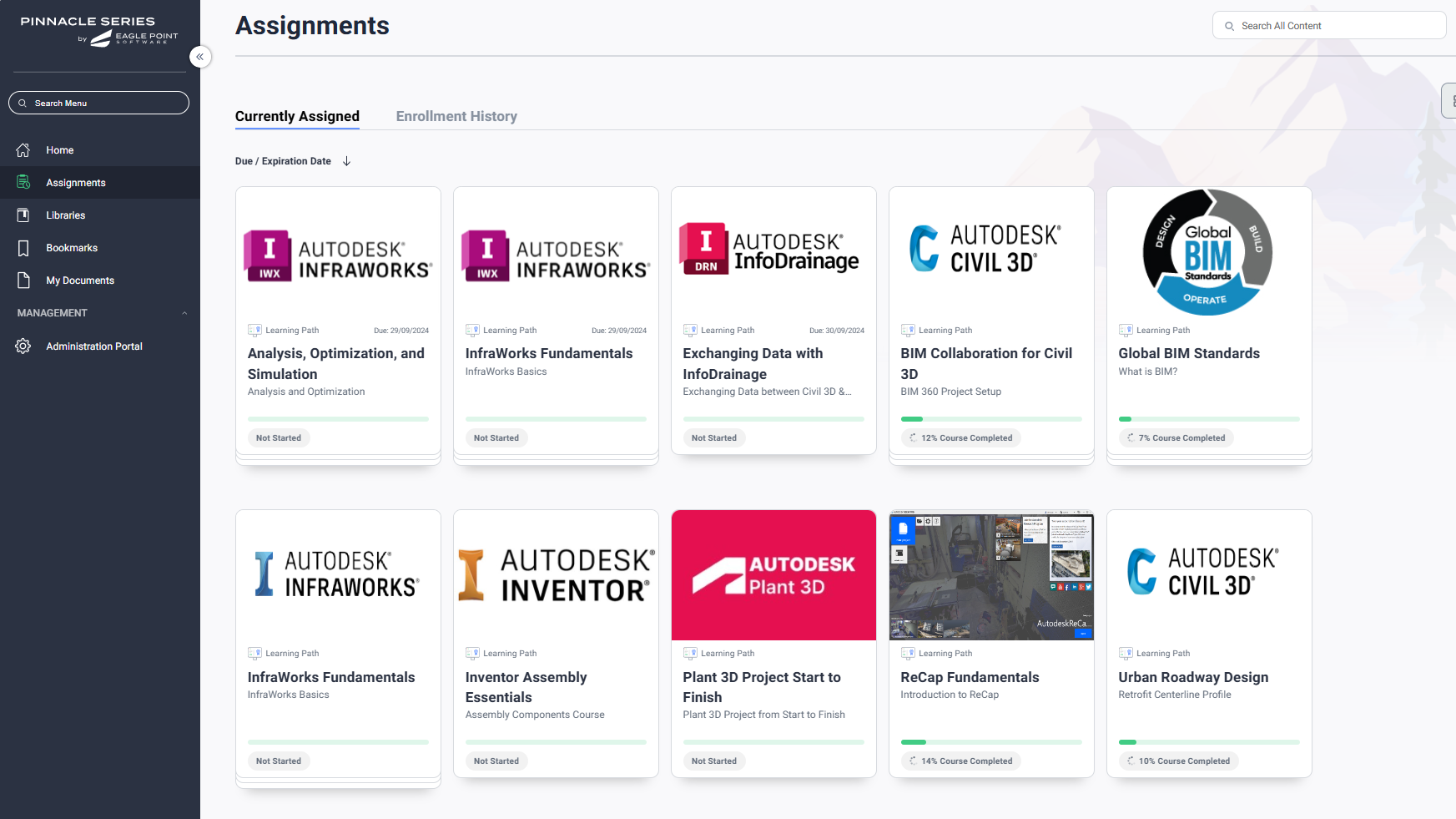This screenshot has width=1456, height=819.
Task: Click Learning Path icon on Exchanging Data with InfoDrainage card
Action: (x=690, y=331)
